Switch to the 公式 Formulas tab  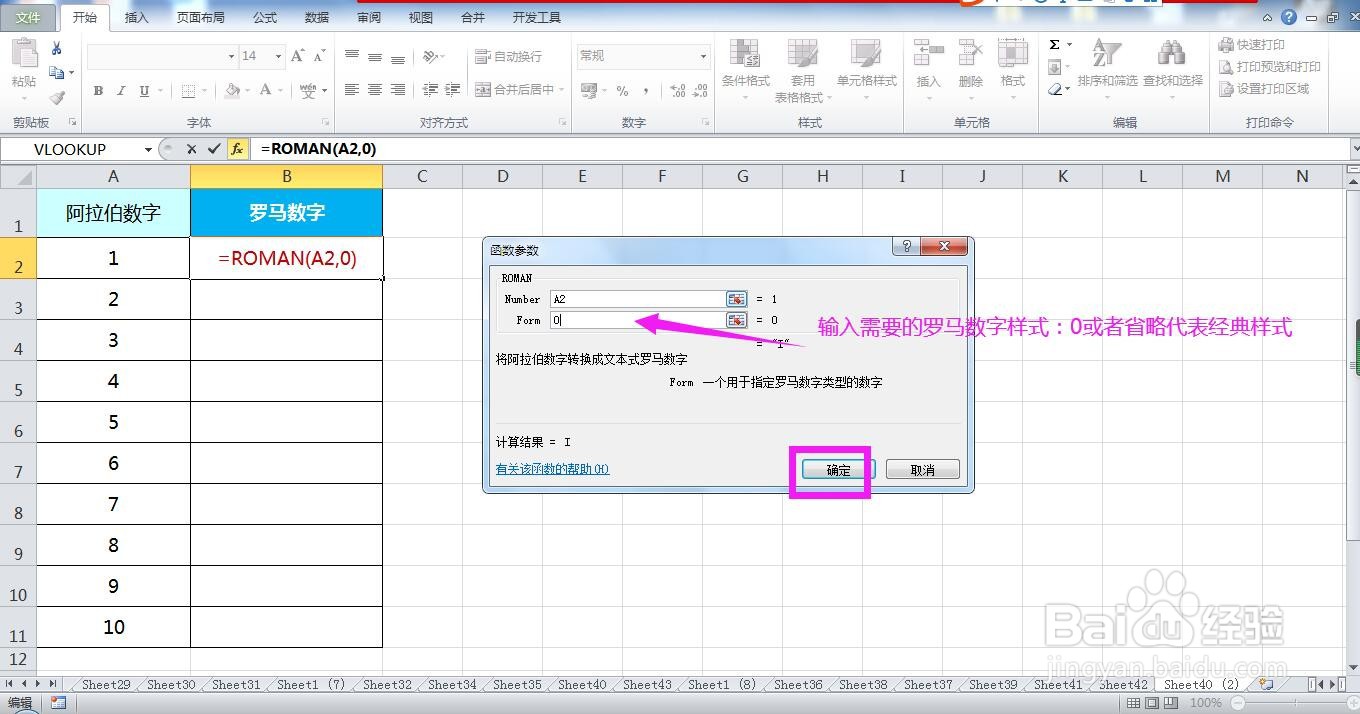click(265, 17)
